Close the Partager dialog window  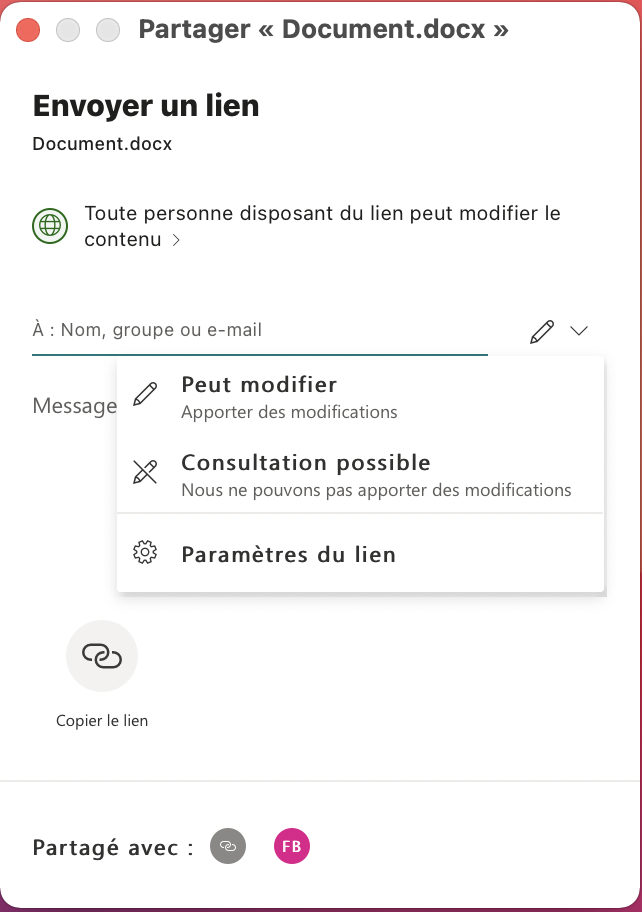pyautogui.click(x=28, y=30)
